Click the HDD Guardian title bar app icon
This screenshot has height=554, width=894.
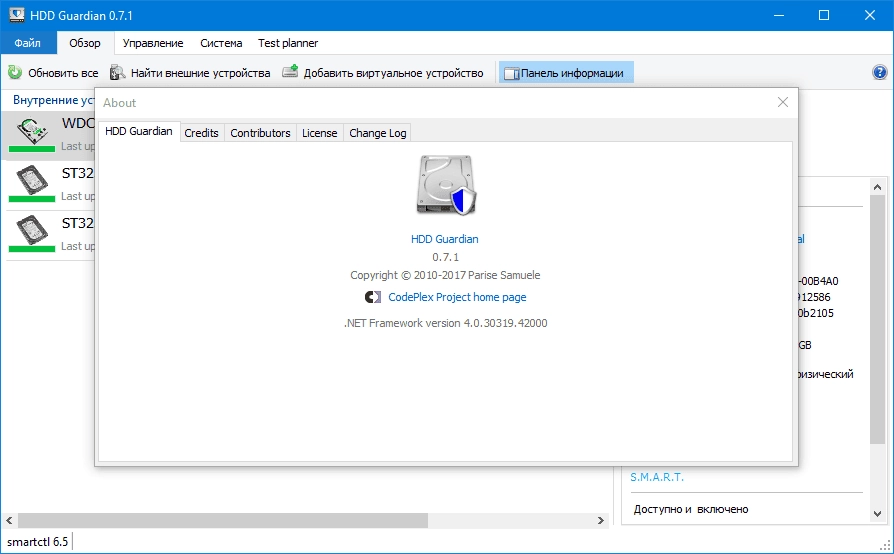point(17,15)
